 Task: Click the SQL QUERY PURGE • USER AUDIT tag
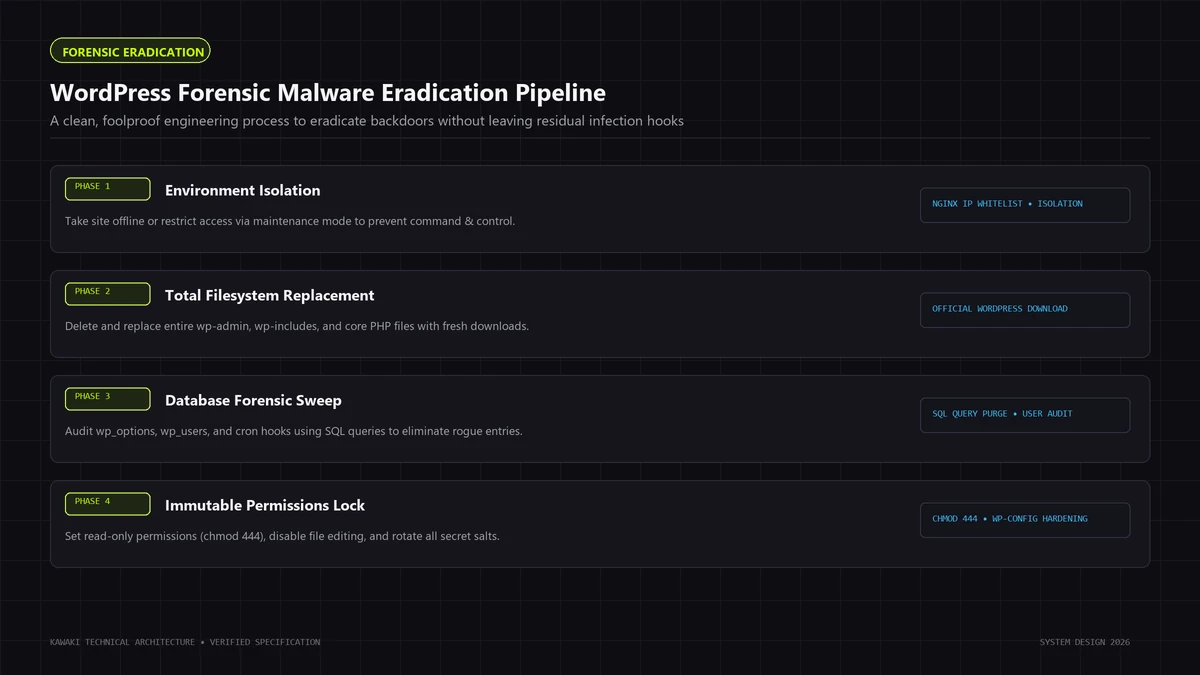[1025, 415]
